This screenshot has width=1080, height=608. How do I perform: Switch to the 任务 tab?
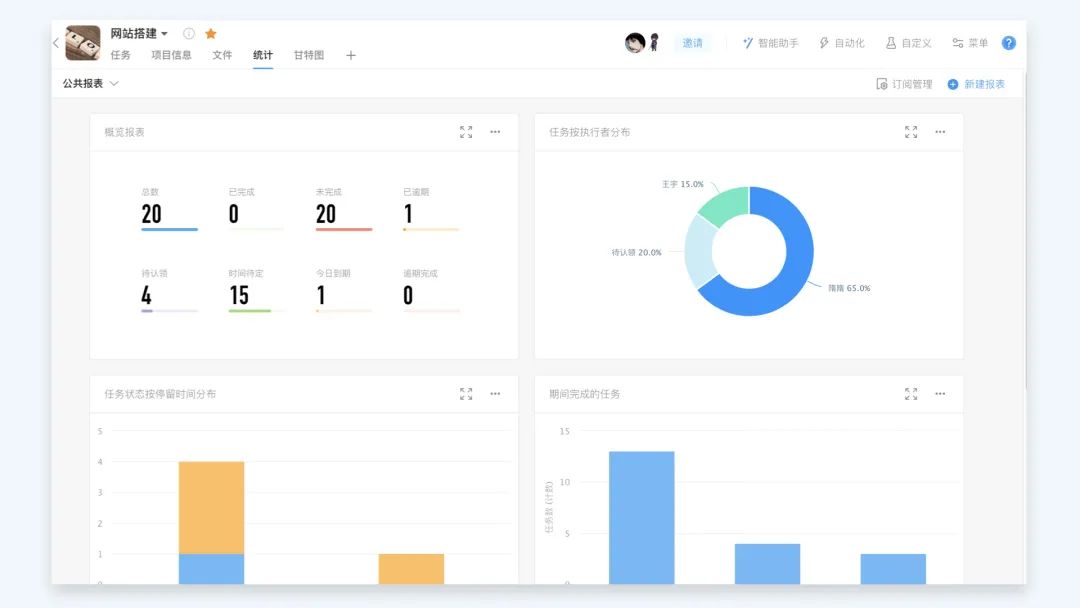coord(121,55)
